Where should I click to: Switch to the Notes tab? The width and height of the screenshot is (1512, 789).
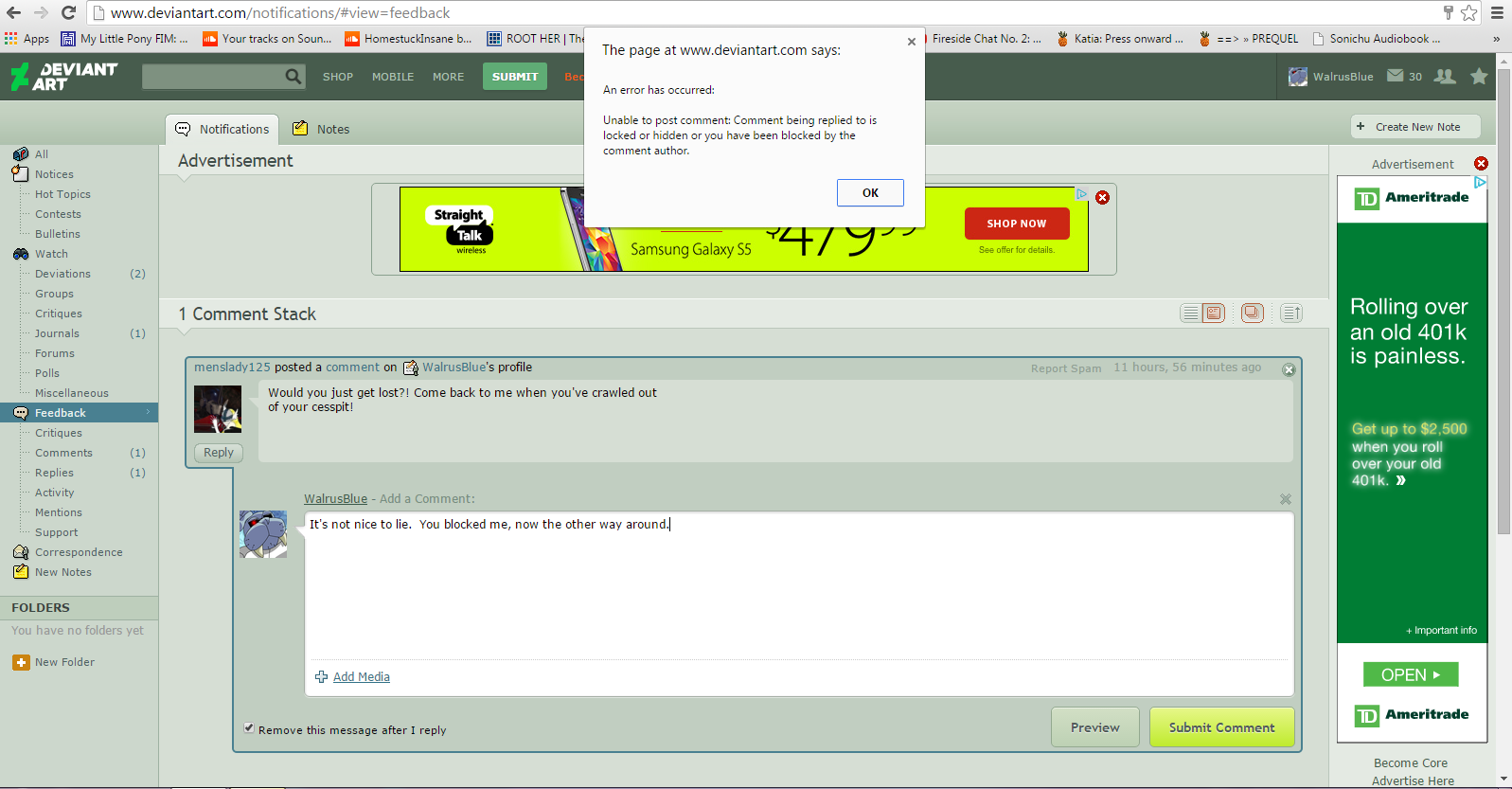[321, 129]
